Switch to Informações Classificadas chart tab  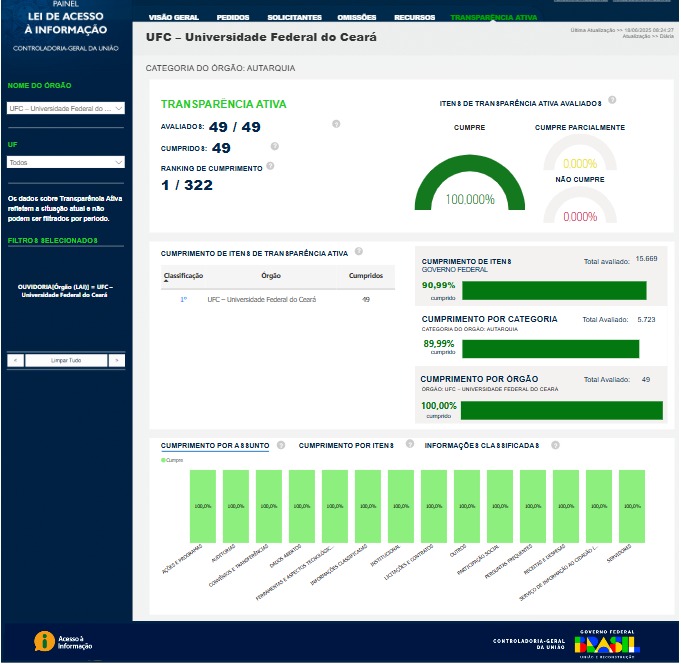[x=482, y=446]
